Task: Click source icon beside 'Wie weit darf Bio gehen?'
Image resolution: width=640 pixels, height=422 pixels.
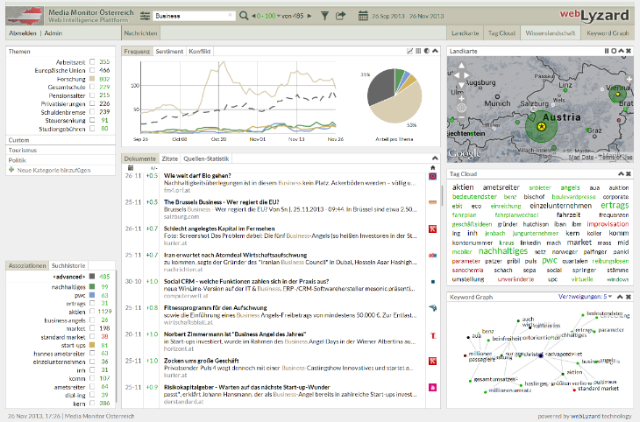Action: tap(433, 176)
